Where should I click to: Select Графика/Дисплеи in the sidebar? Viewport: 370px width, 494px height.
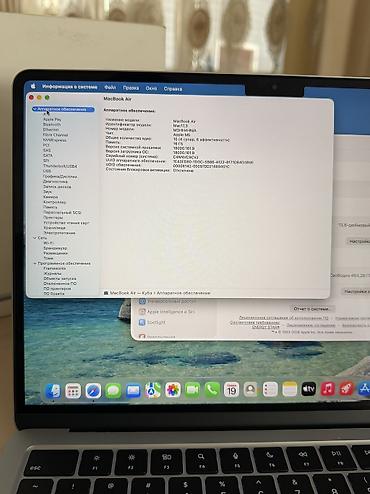(x=60, y=176)
